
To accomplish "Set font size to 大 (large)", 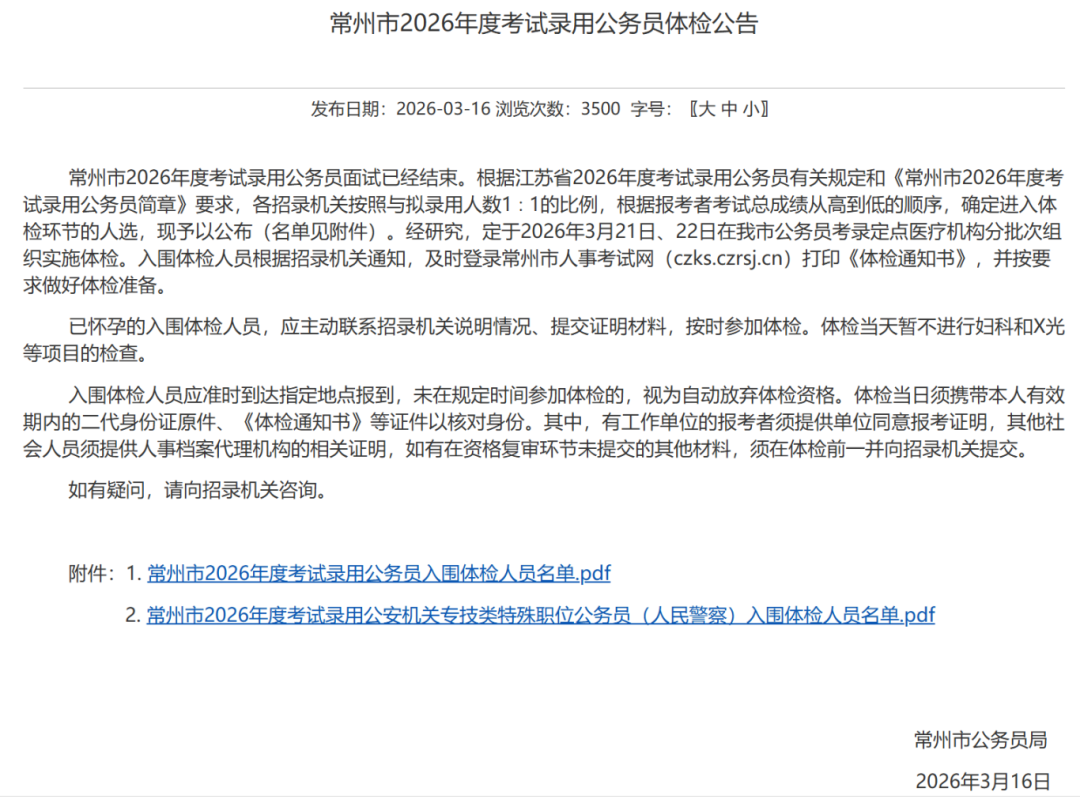I will [706, 109].
